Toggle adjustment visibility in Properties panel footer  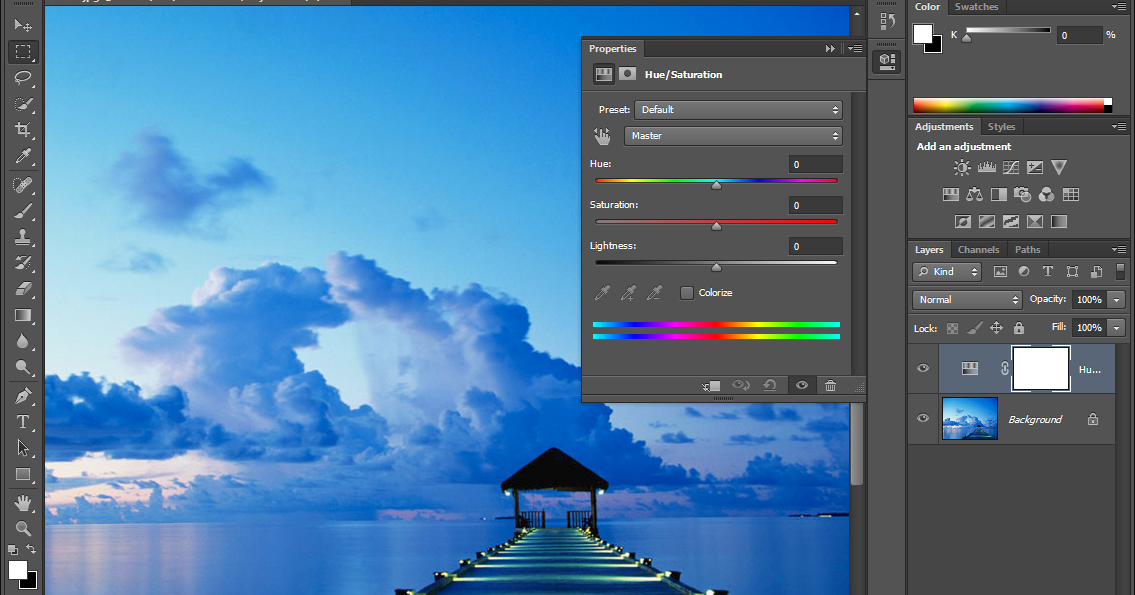pyautogui.click(x=802, y=385)
